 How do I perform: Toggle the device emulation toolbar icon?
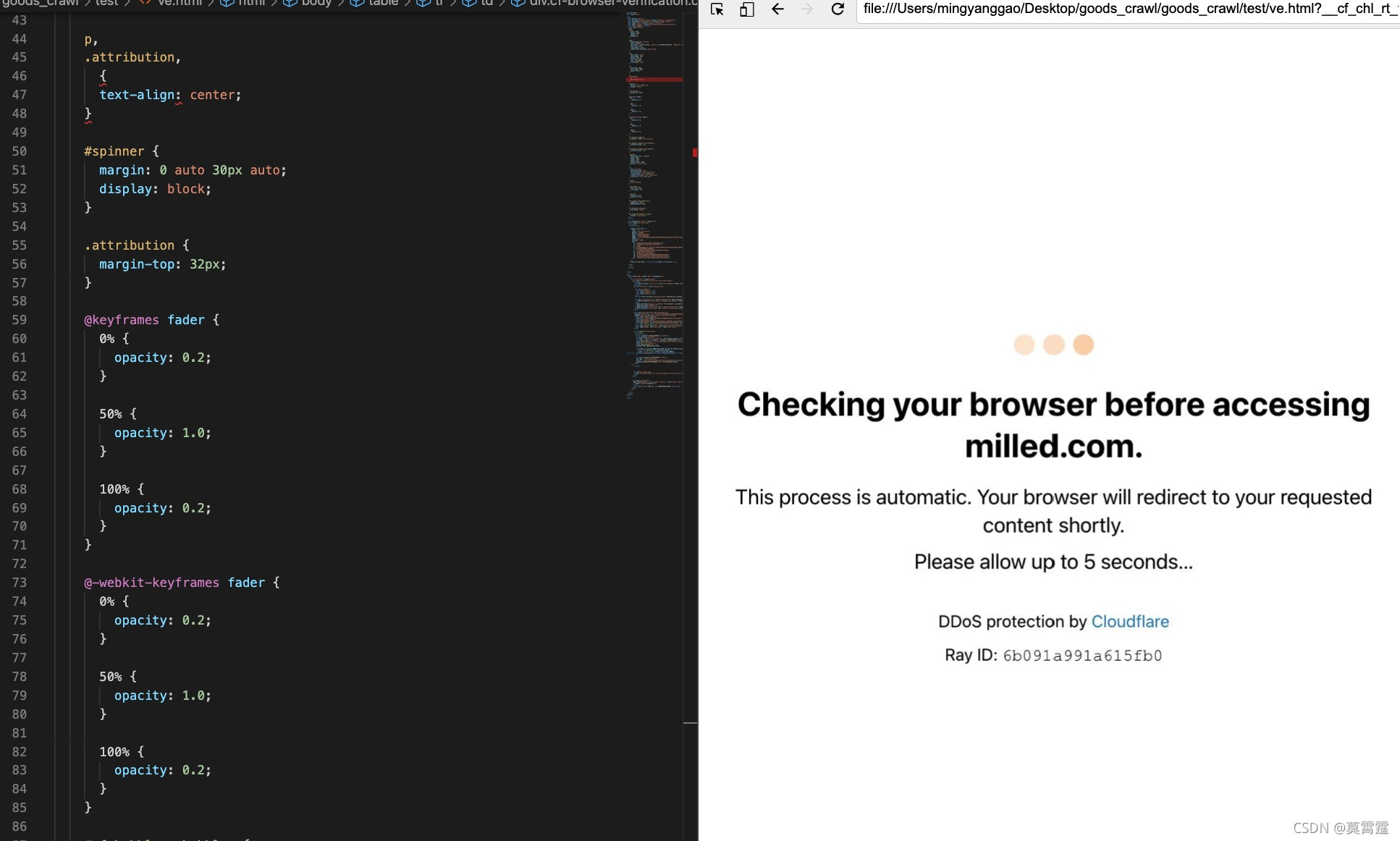tap(746, 9)
